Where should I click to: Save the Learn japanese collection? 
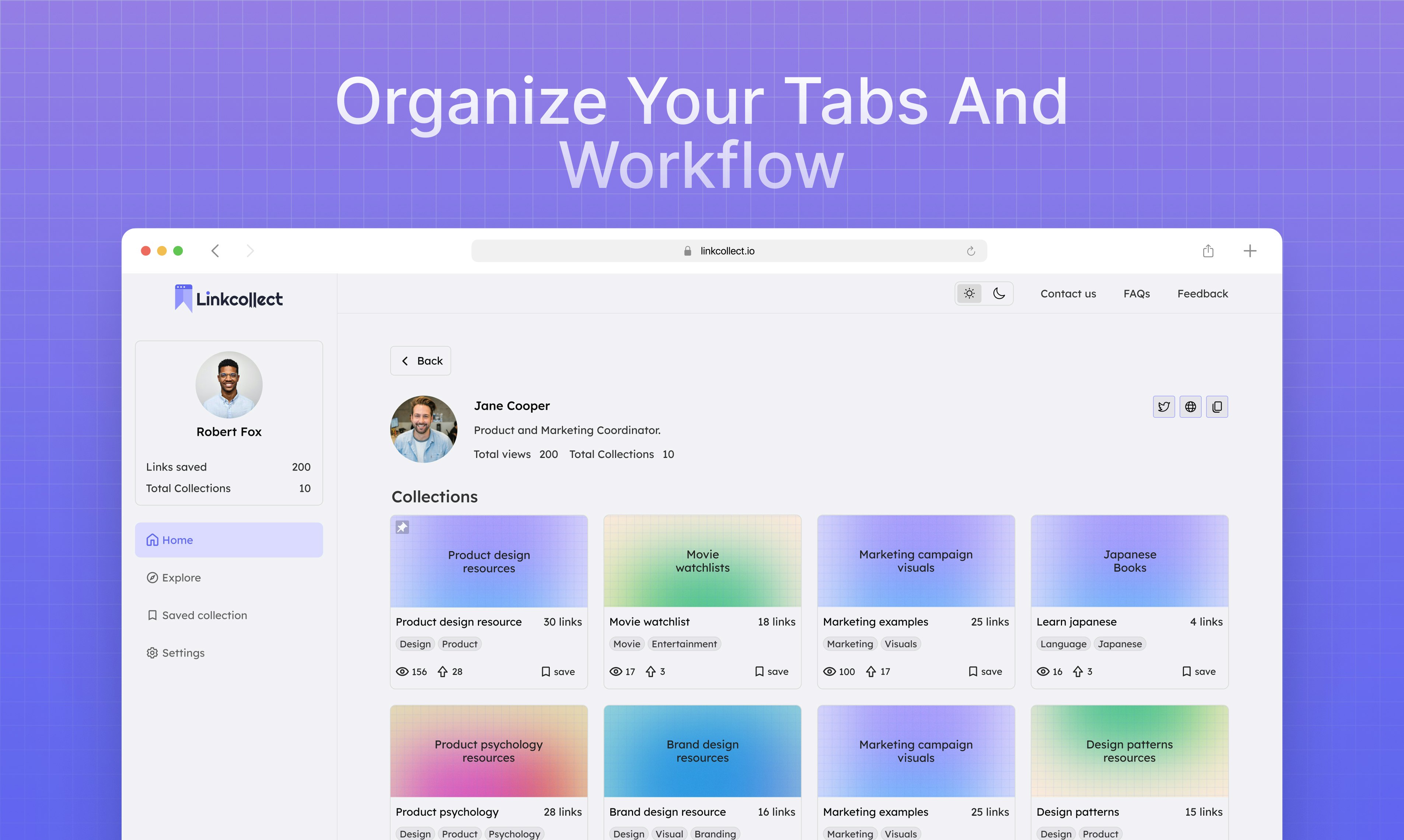[x=1199, y=671]
